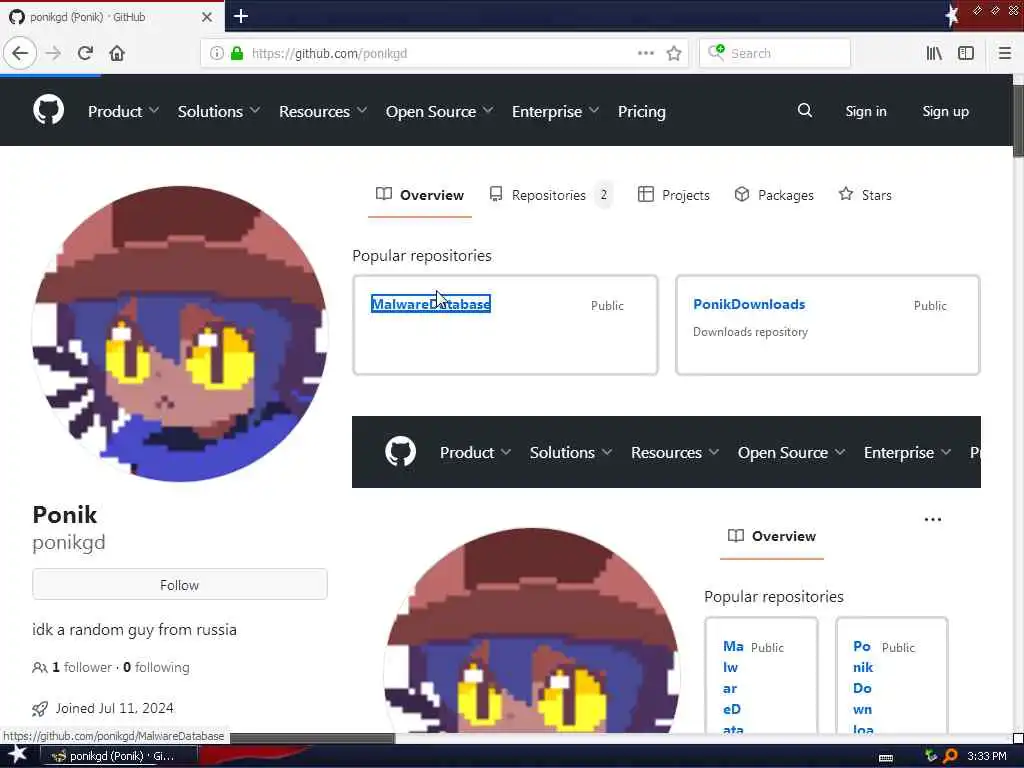Open the Pricing link in top header
Viewport: 1024px width, 768px height.
click(x=641, y=111)
